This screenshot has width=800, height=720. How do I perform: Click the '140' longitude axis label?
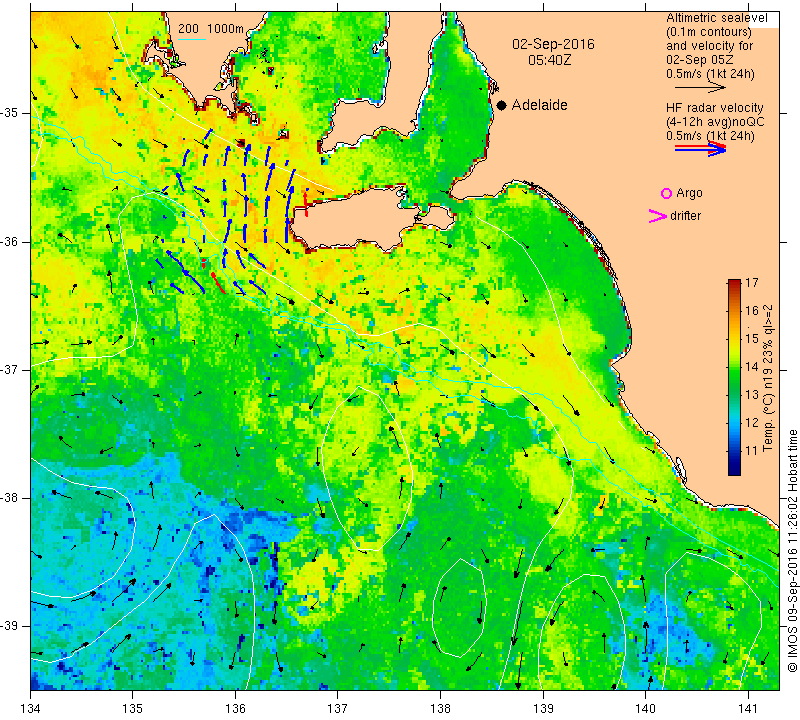pyautogui.click(x=645, y=708)
